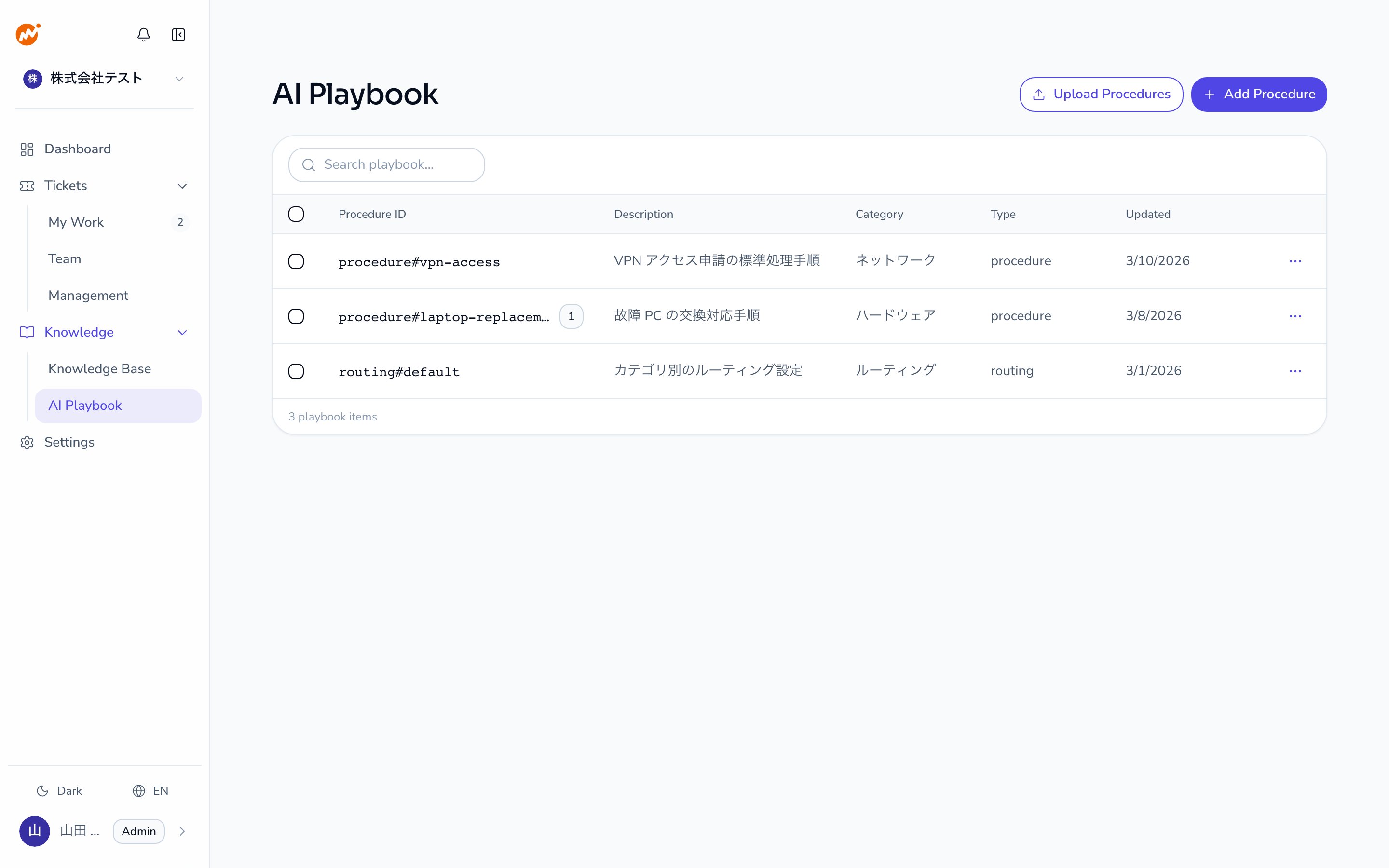Go to Dashboard
Image resolution: width=1389 pixels, height=868 pixels.
tap(105, 149)
